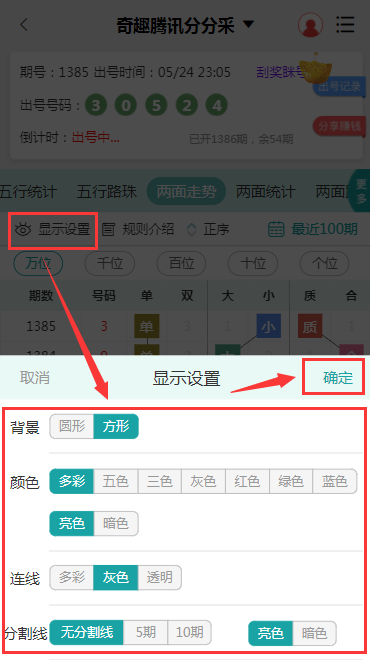The height and width of the screenshot is (661, 370).
Task: Click drawn number ball 4
Action: click(217, 105)
